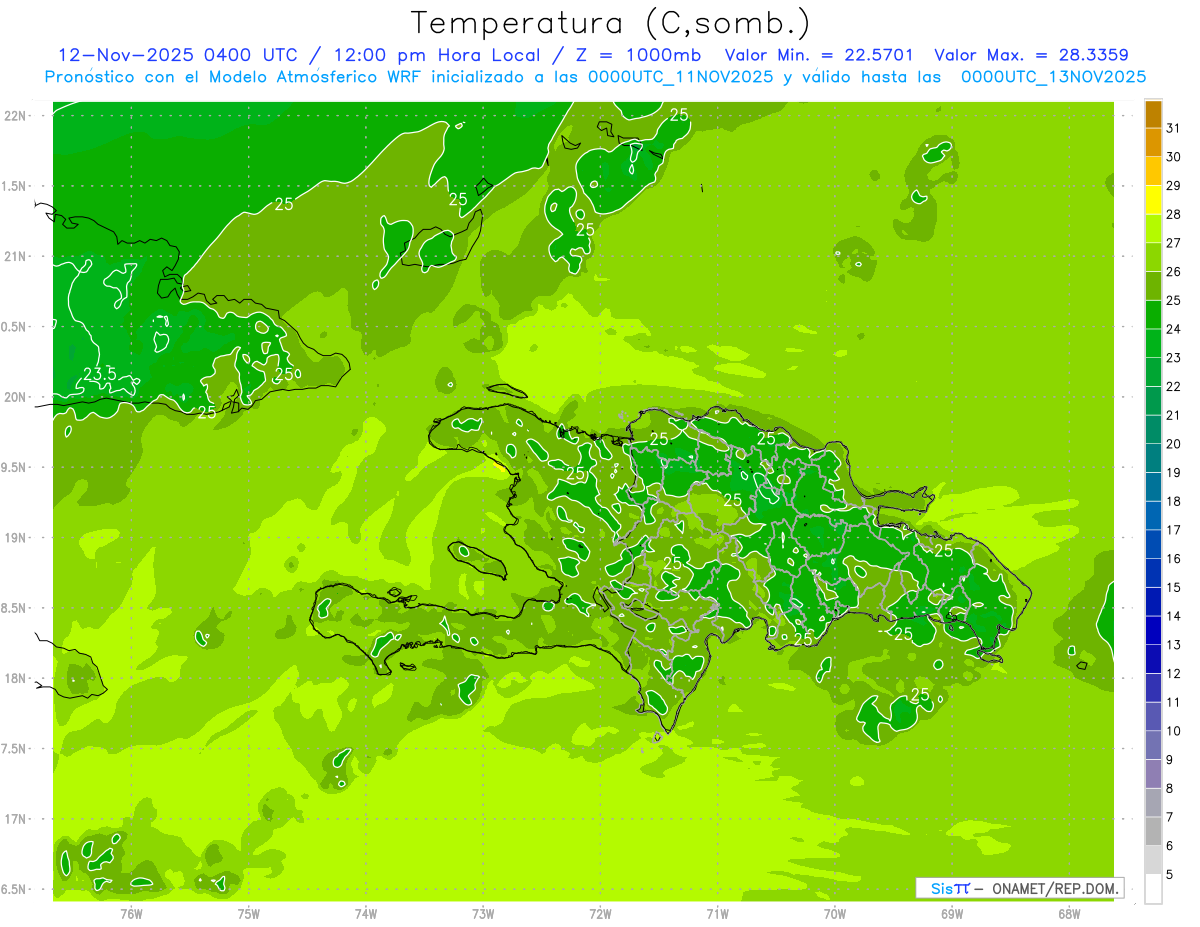The height and width of the screenshot is (927, 1200).
Task: Click the '70W' longitude axis label
Action: click(x=834, y=914)
